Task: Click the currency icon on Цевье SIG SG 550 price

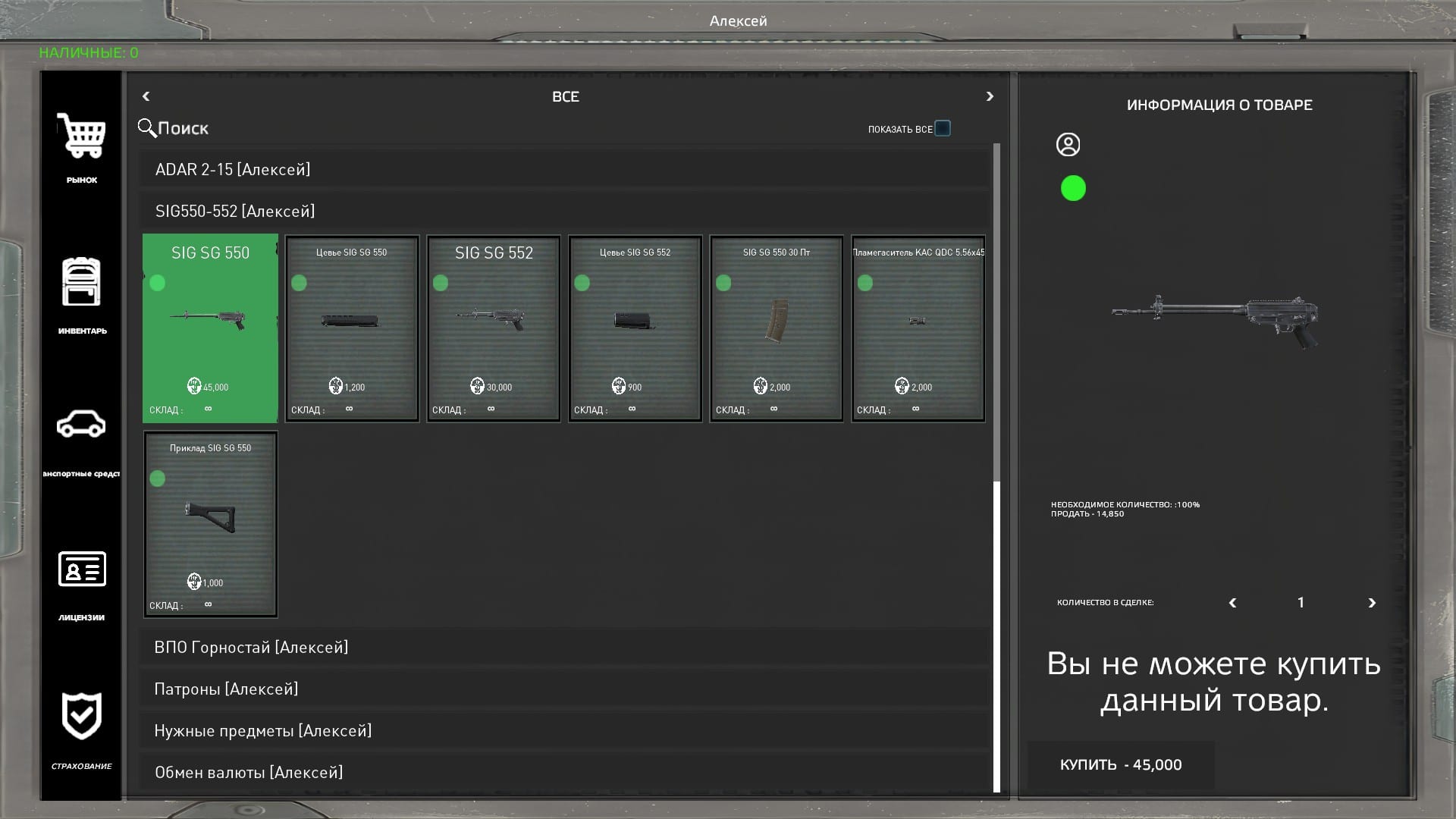Action: [x=336, y=386]
